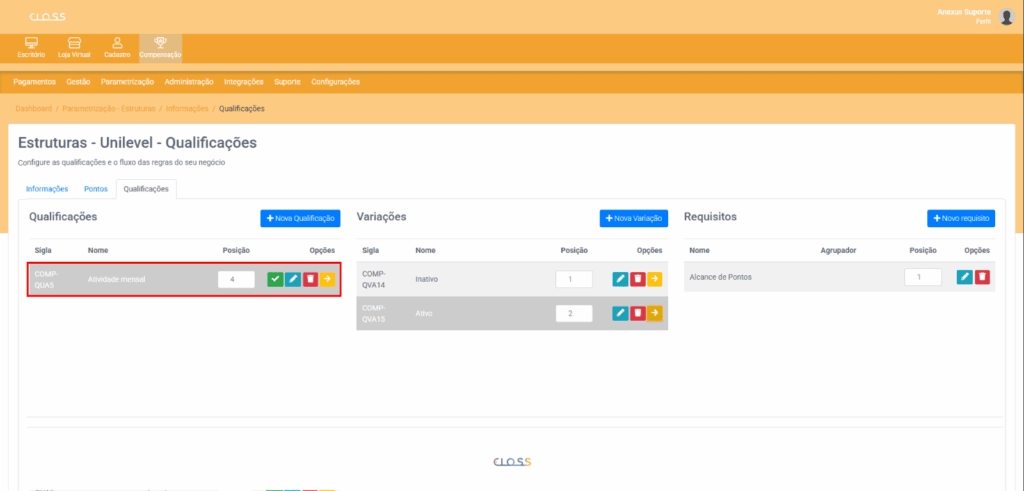Click yellow arrow on Atividade mensal row
Image resolution: width=1024 pixels, height=491 pixels.
coord(327,279)
